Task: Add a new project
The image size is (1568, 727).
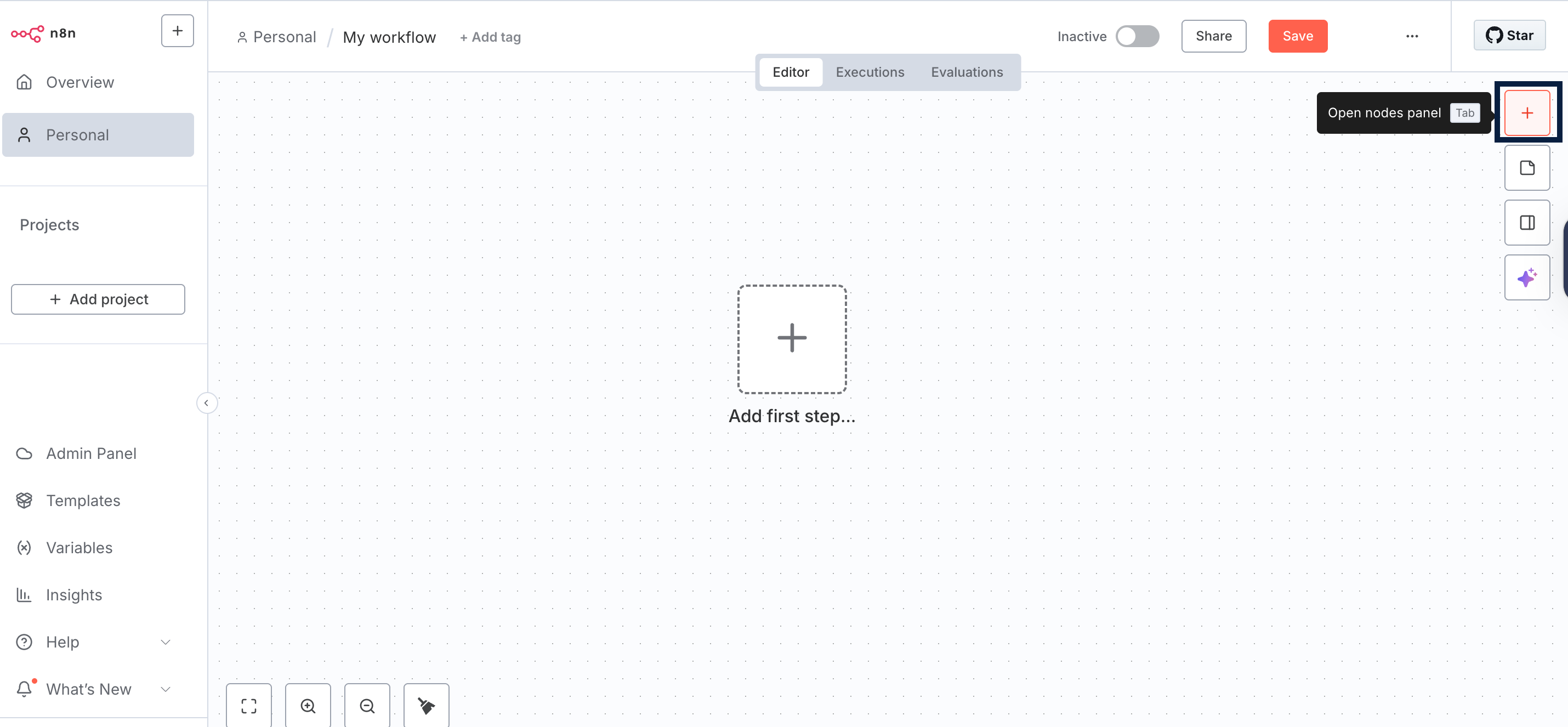Action: point(98,299)
